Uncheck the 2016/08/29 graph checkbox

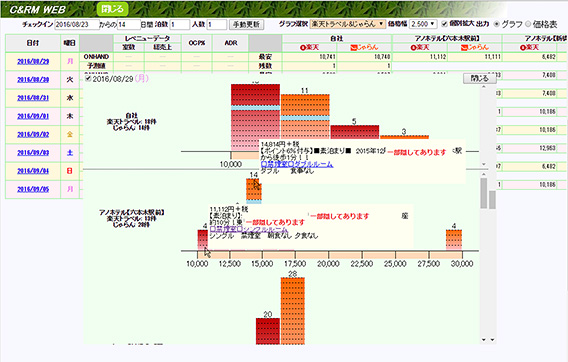click(x=88, y=79)
